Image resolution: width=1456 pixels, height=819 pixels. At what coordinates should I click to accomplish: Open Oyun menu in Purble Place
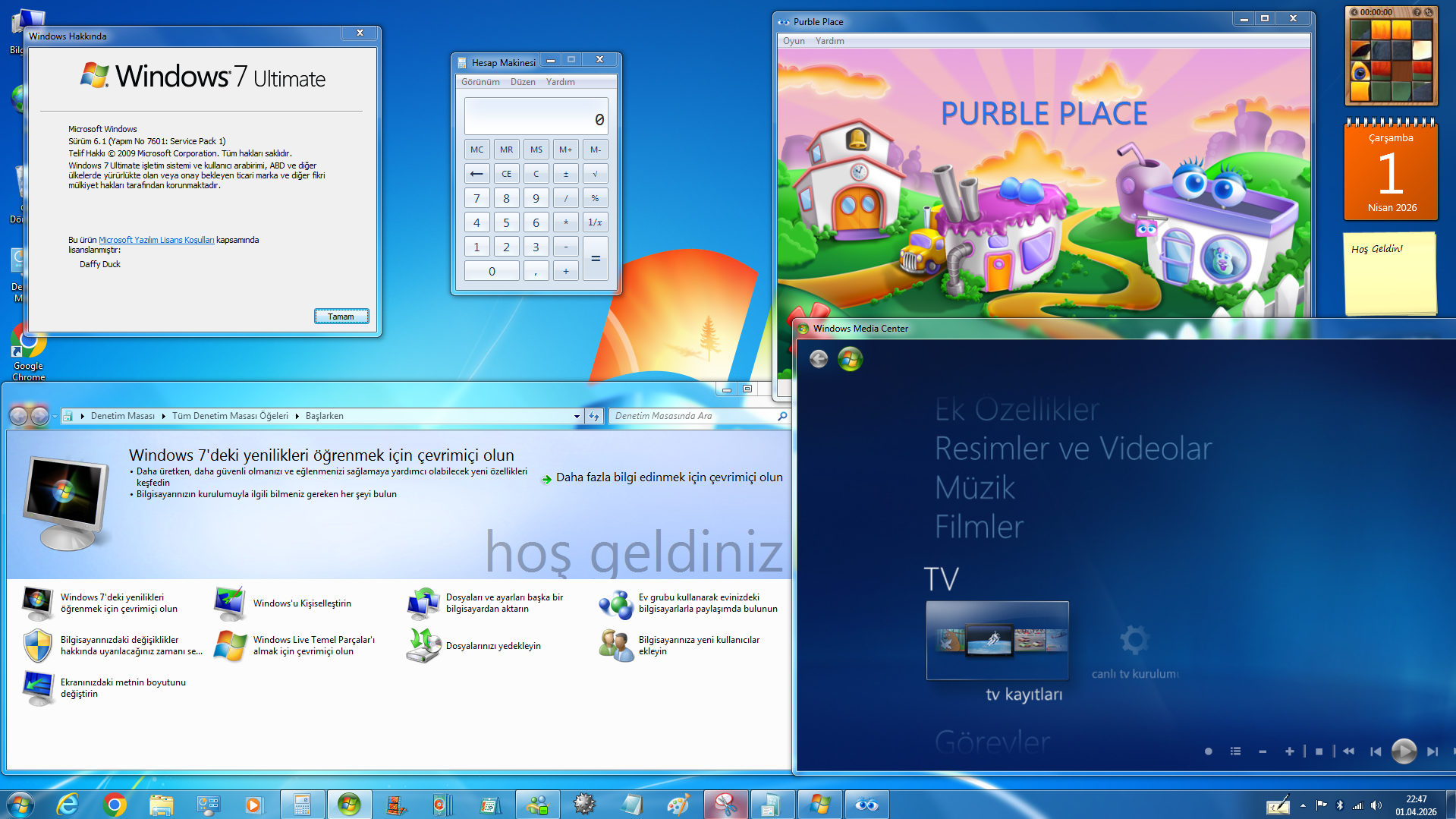pyautogui.click(x=794, y=41)
